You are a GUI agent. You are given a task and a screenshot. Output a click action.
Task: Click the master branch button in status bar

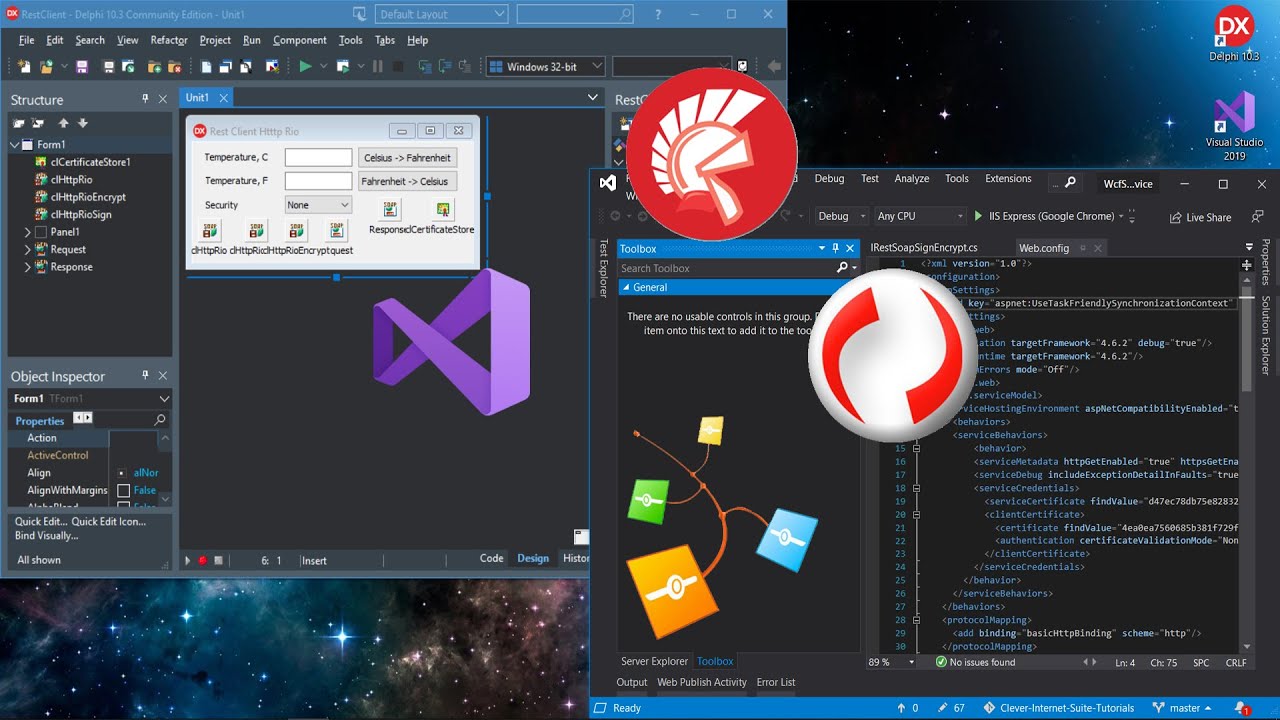coord(1182,708)
